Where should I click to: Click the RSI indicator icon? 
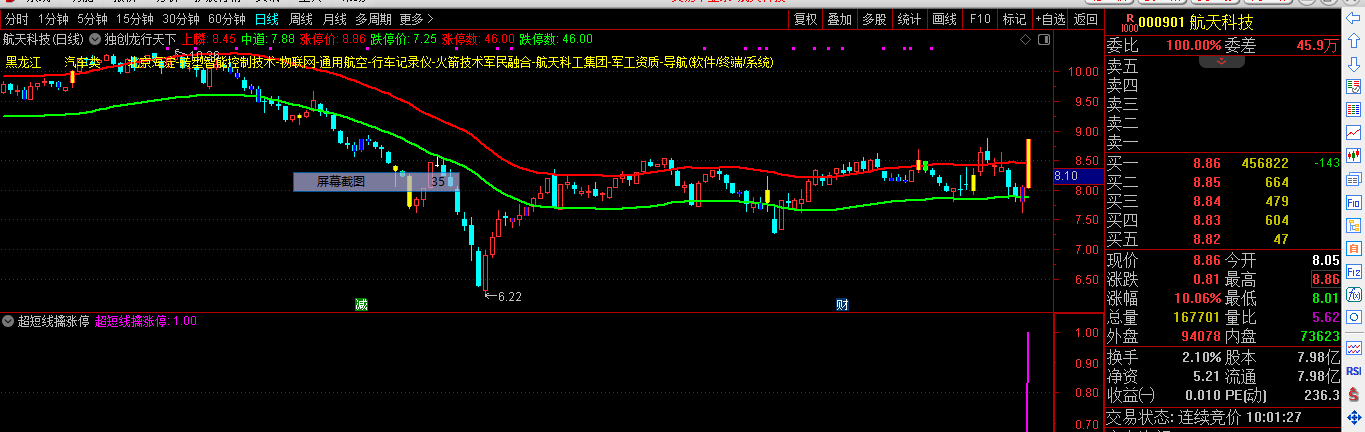pyautogui.click(x=1354, y=370)
